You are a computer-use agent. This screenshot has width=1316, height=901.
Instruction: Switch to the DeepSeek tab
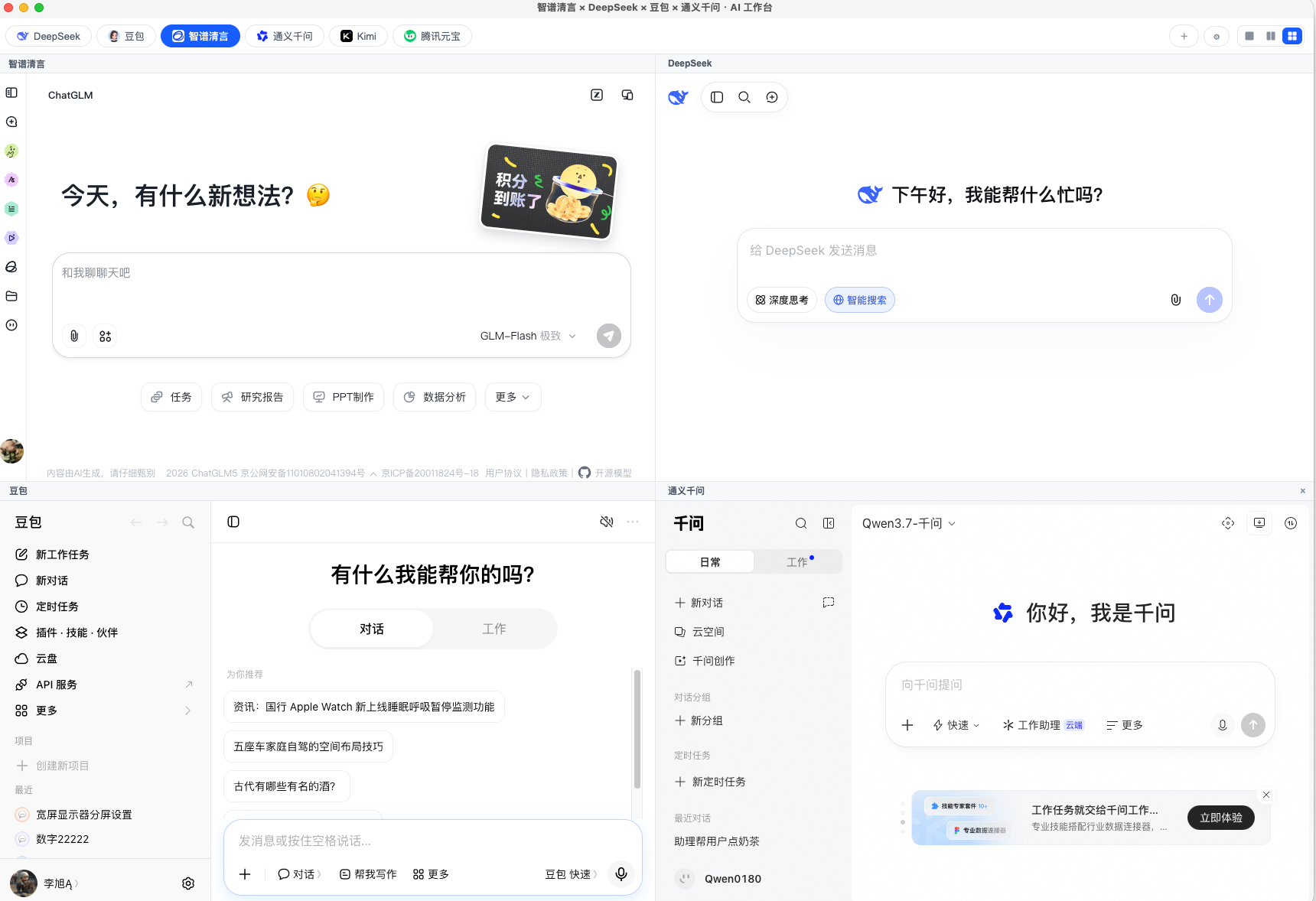pyautogui.click(x=48, y=36)
